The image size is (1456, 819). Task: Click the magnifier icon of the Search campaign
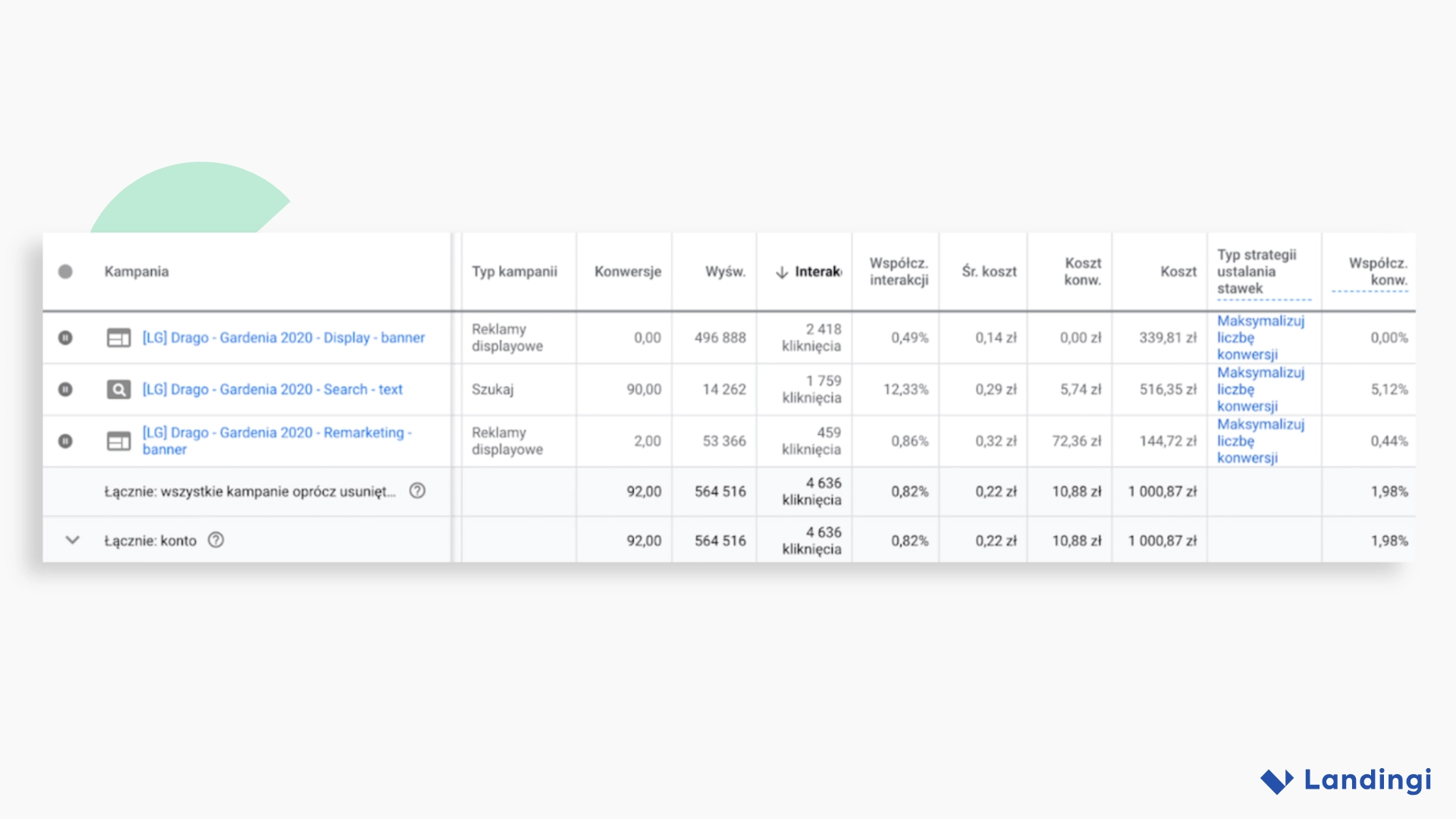pos(118,389)
